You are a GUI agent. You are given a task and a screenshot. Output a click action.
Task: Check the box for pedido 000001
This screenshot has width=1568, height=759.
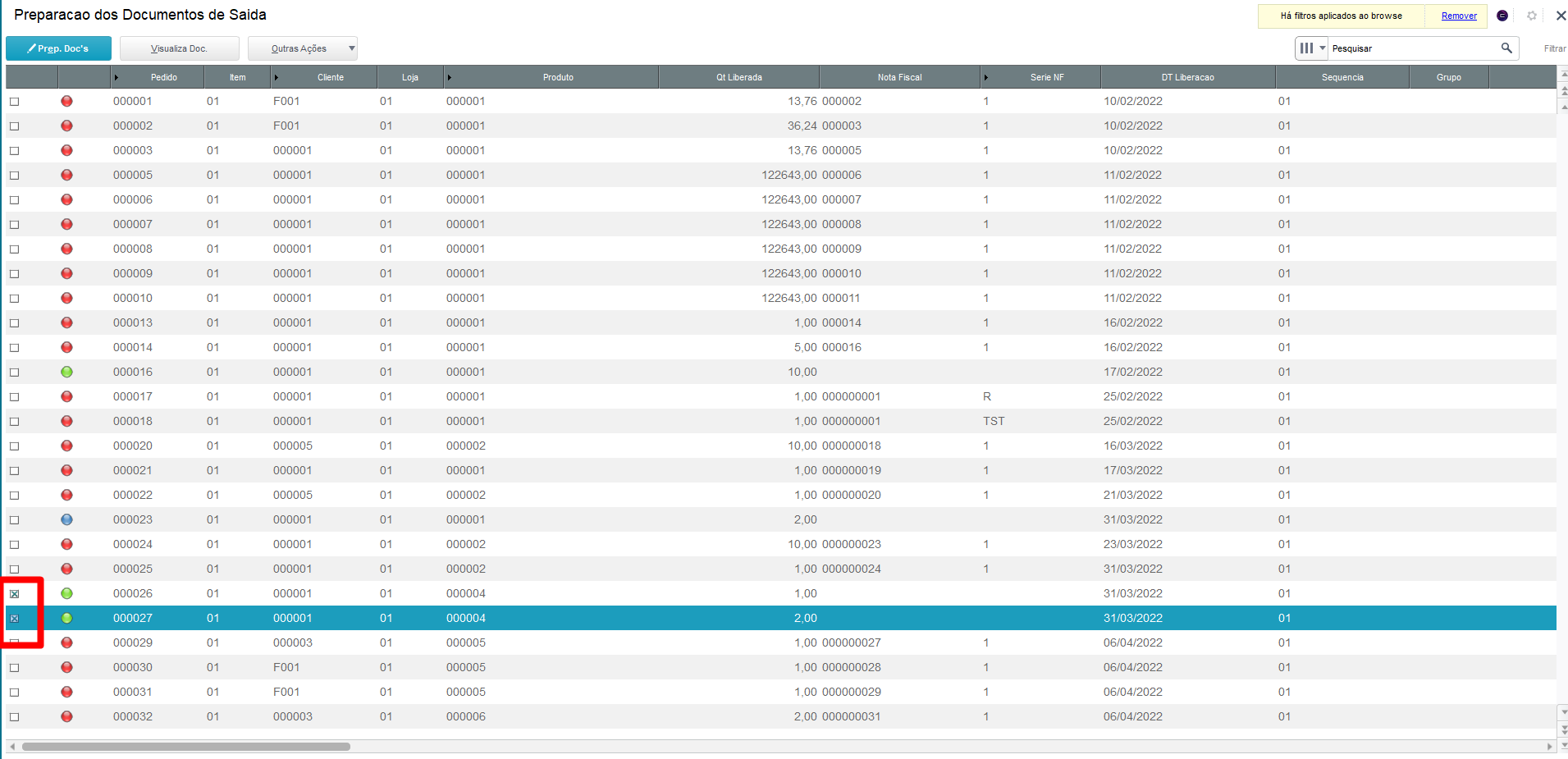click(14, 102)
